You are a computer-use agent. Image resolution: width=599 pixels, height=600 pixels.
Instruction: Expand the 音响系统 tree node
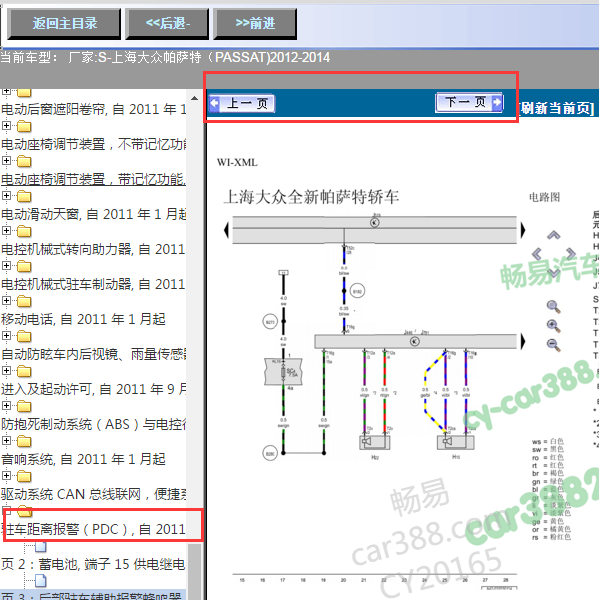coord(6,441)
